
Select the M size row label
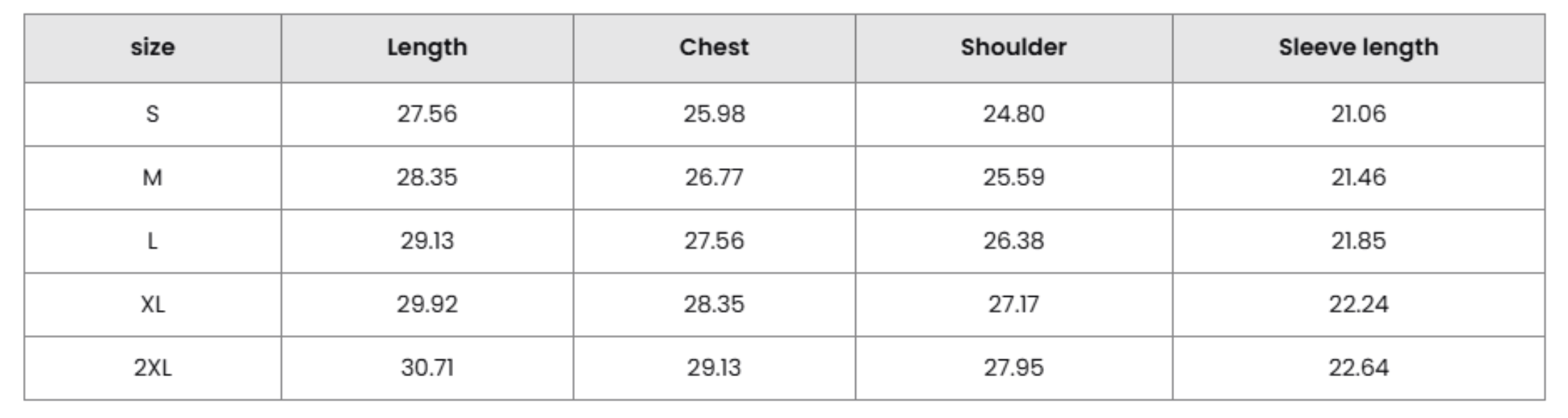[152, 178]
